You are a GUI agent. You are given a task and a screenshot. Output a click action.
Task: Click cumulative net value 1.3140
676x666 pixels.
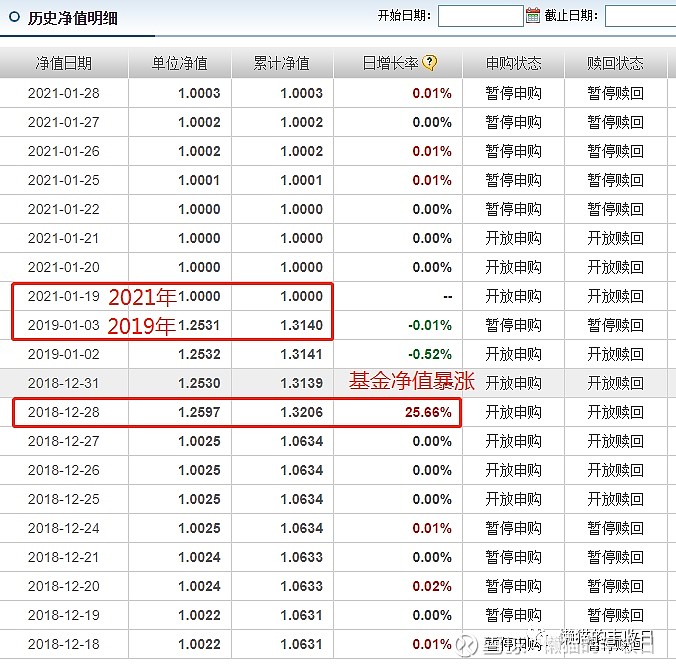tap(301, 325)
